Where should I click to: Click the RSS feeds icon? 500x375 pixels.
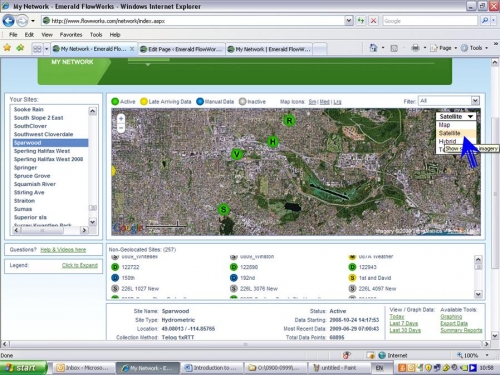[394, 48]
